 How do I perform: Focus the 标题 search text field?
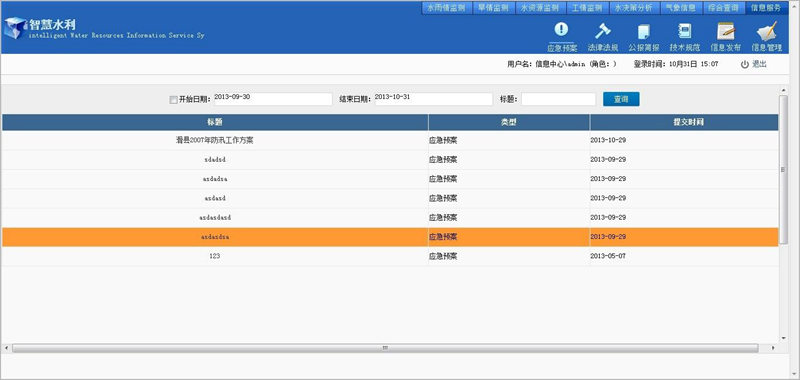tap(558, 99)
